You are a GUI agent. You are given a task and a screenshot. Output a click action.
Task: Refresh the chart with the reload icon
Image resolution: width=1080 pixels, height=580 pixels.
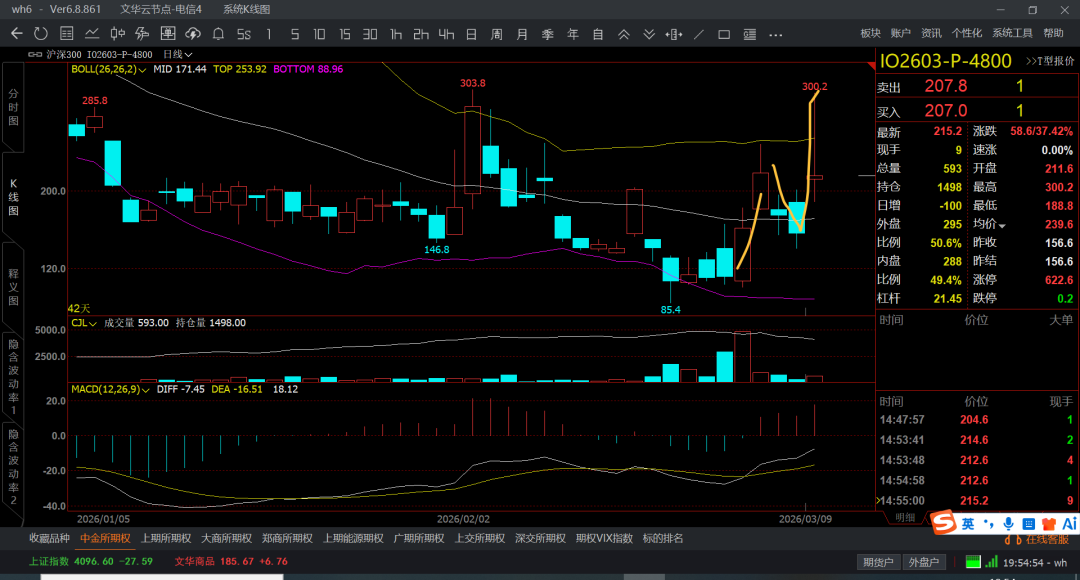tap(40, 34)
